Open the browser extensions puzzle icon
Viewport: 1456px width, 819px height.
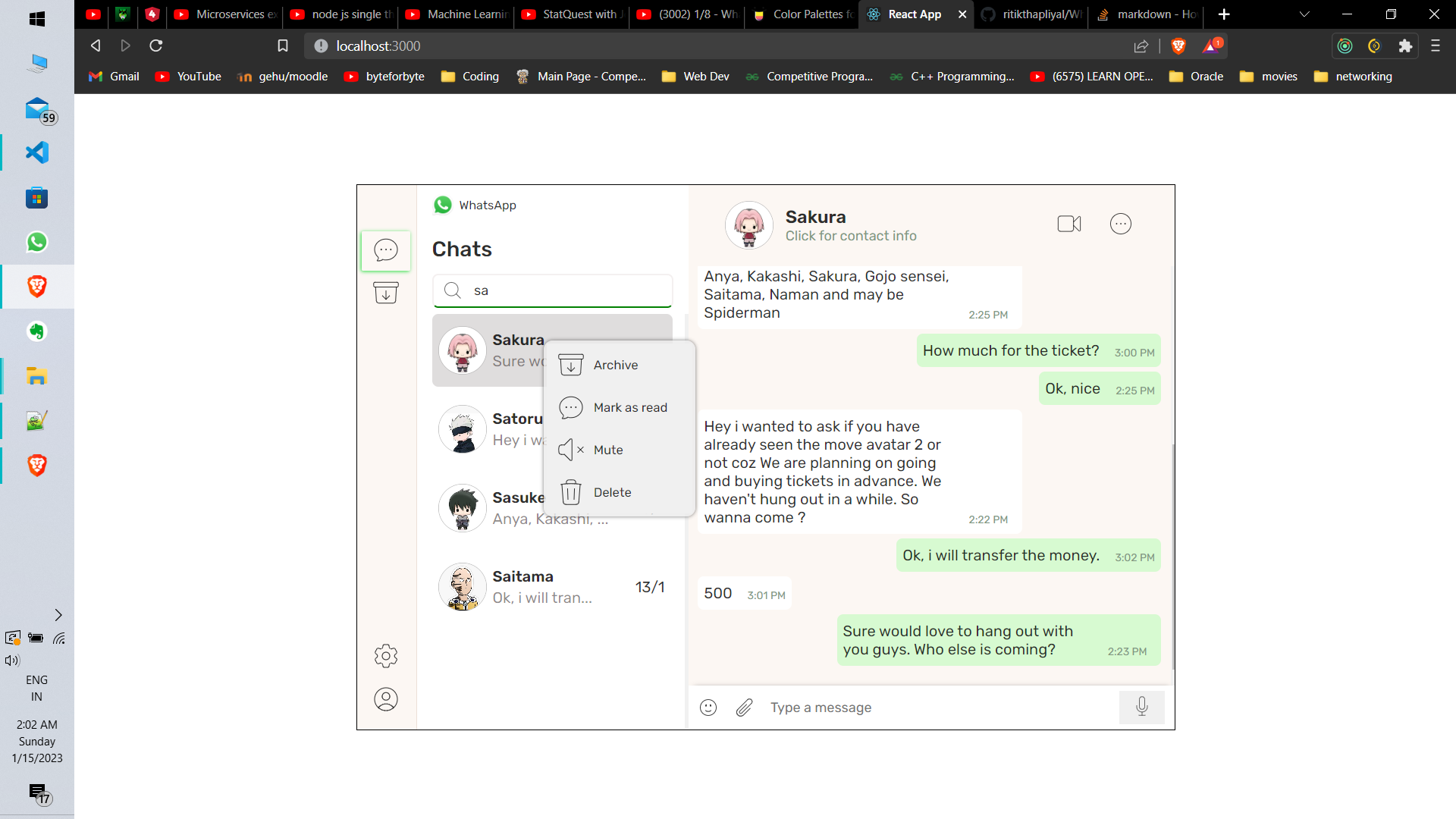coord(1405,46)
